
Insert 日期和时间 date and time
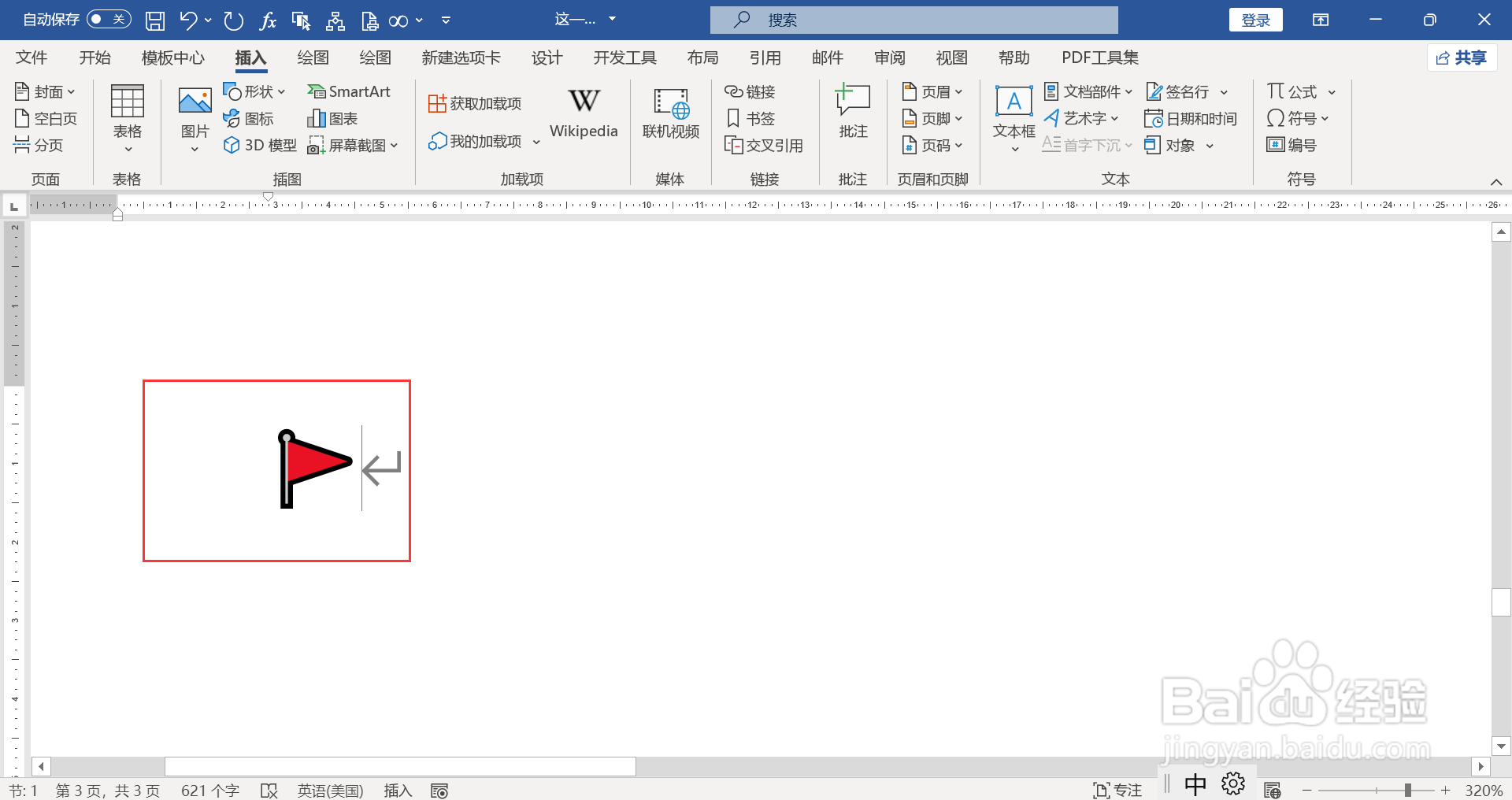click(1191, 119)
